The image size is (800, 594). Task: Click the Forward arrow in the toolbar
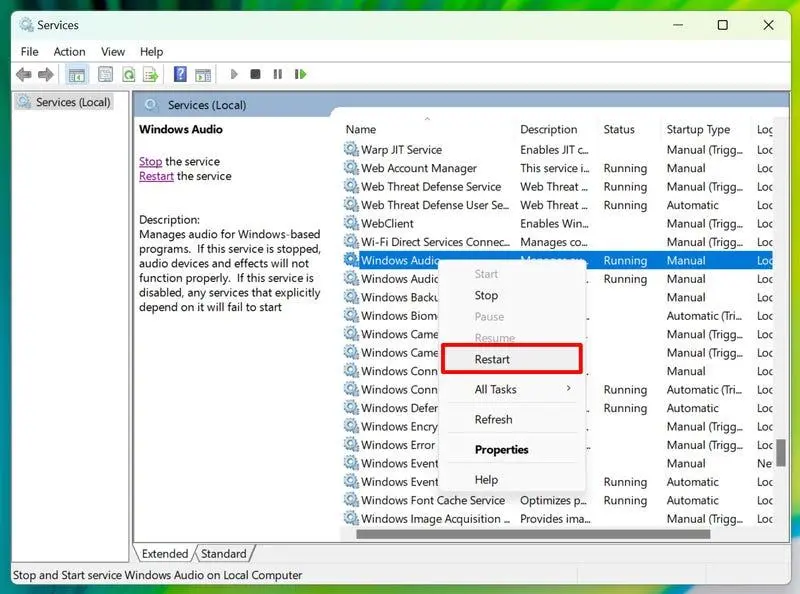point(45,75)
